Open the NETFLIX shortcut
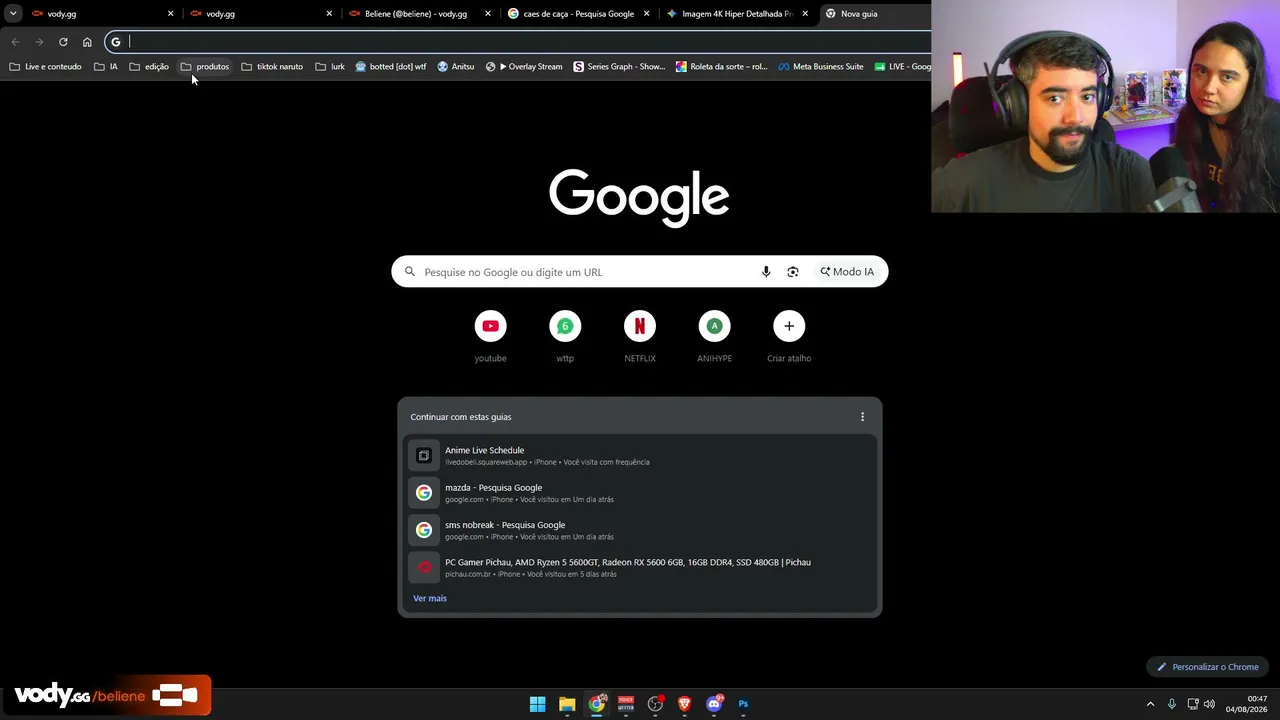The width and height of the screenshot is (1280, 720). (640, 336)
